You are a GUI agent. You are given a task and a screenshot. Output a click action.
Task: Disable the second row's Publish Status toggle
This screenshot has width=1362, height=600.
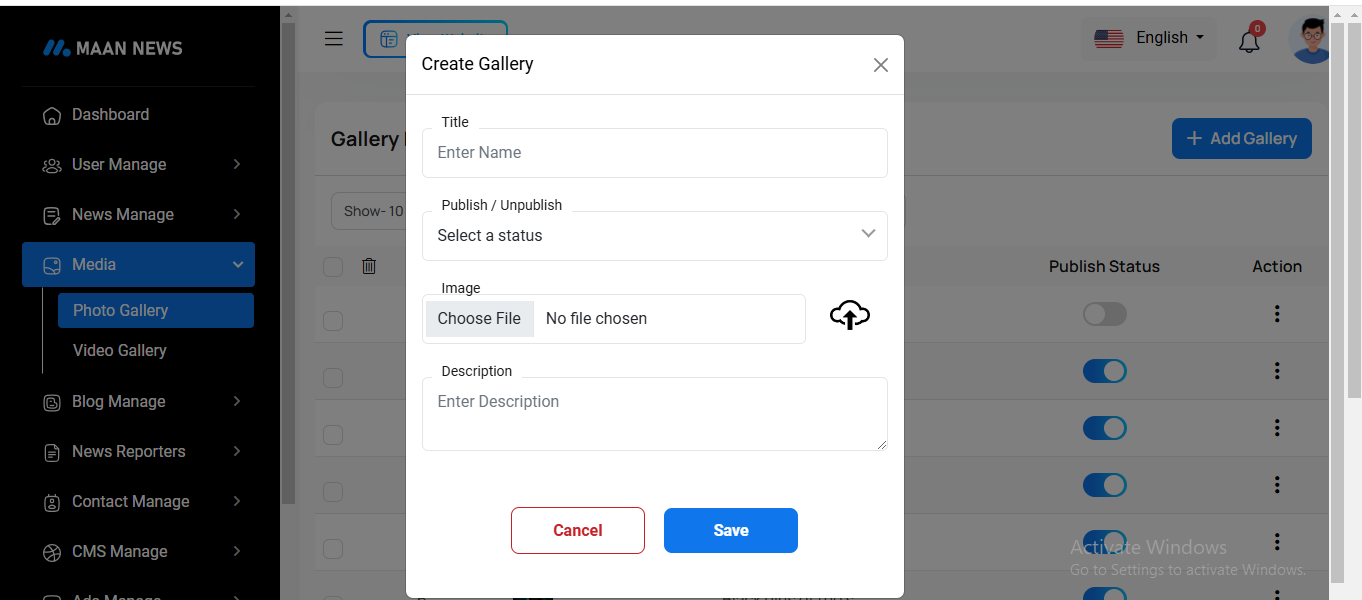1104,371
